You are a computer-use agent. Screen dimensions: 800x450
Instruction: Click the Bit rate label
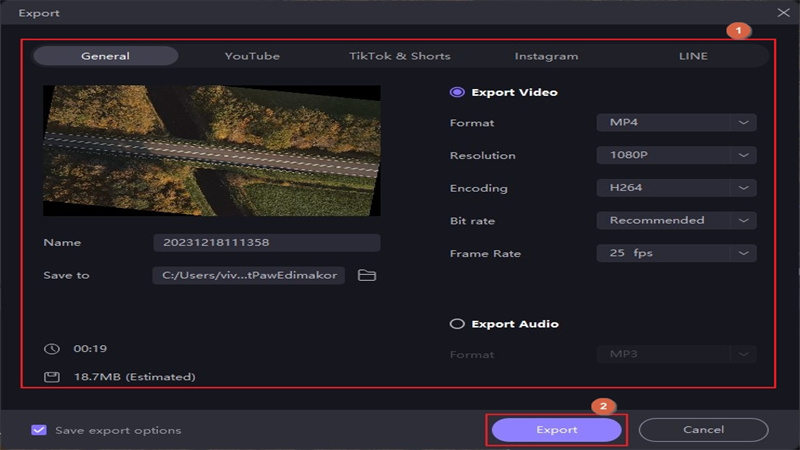[472, 221]
